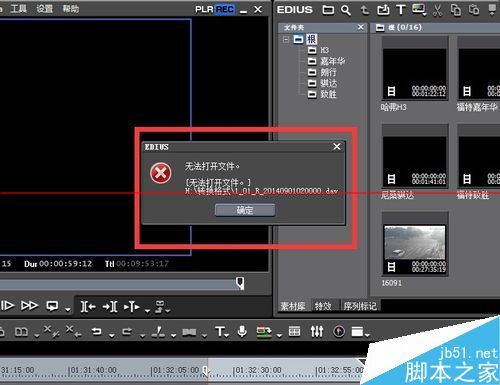Select the 嘉年华 folder in the tree

[x=332, y=61]
